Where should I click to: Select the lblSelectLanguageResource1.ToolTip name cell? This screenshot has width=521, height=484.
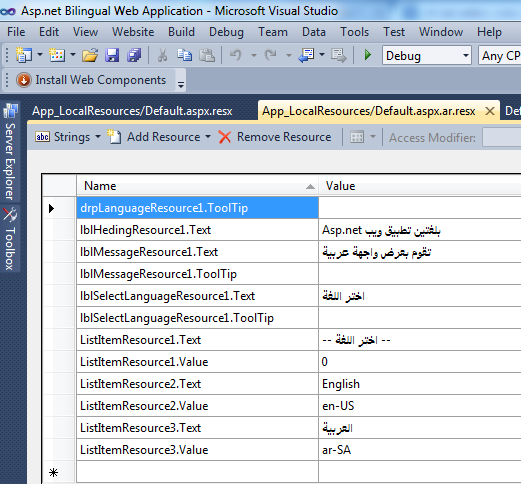(197, 318)
